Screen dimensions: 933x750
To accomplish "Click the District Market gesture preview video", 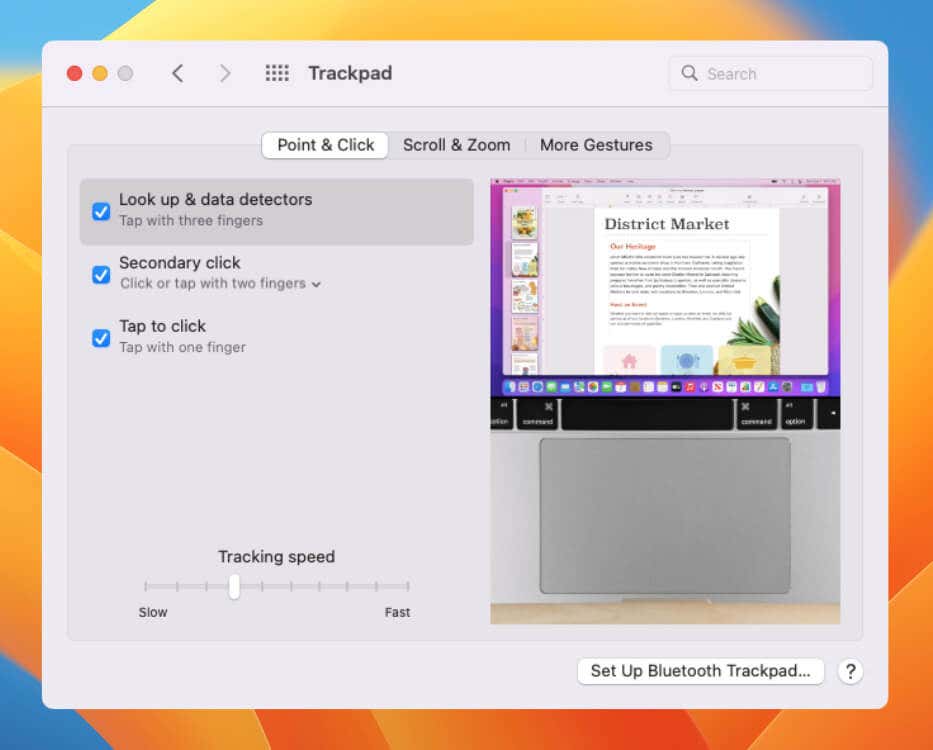I will pos(665,400).
